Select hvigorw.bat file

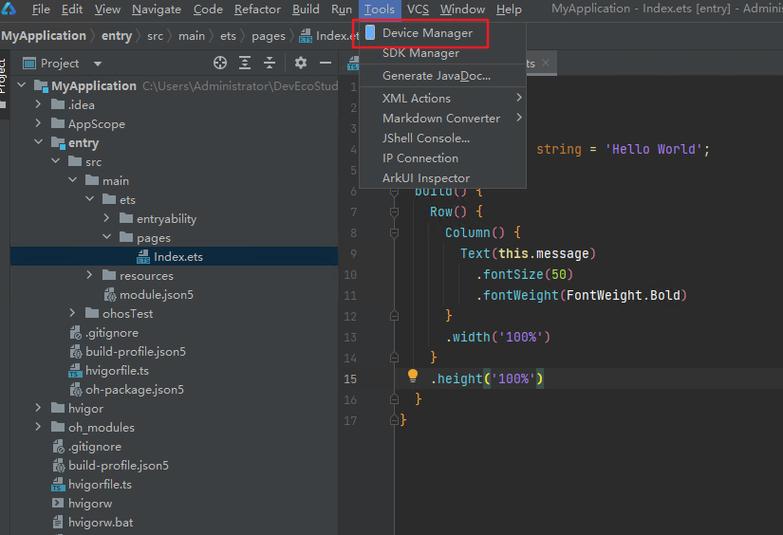[100, 523]
